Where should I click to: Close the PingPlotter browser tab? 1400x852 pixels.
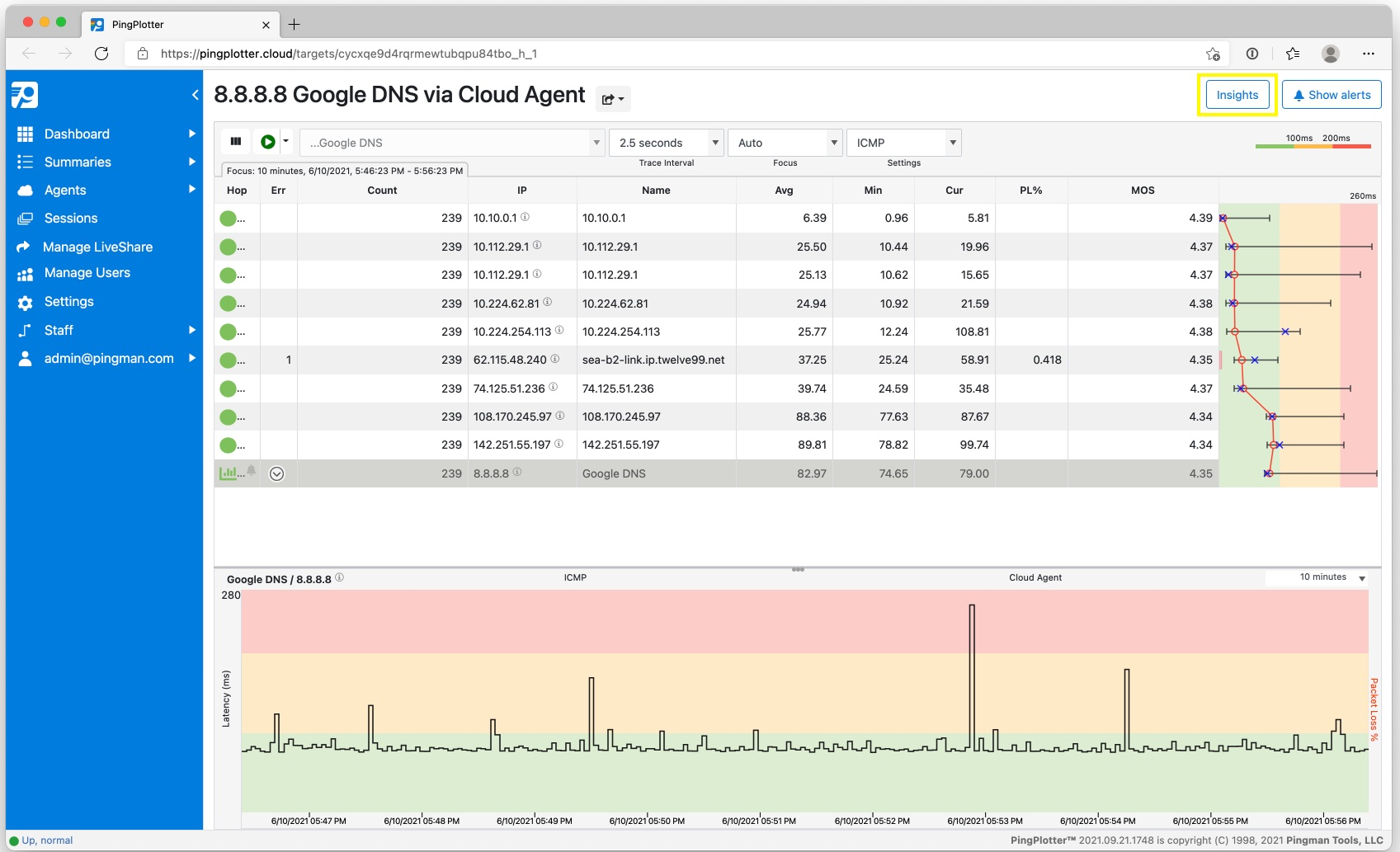click(266, 25)
